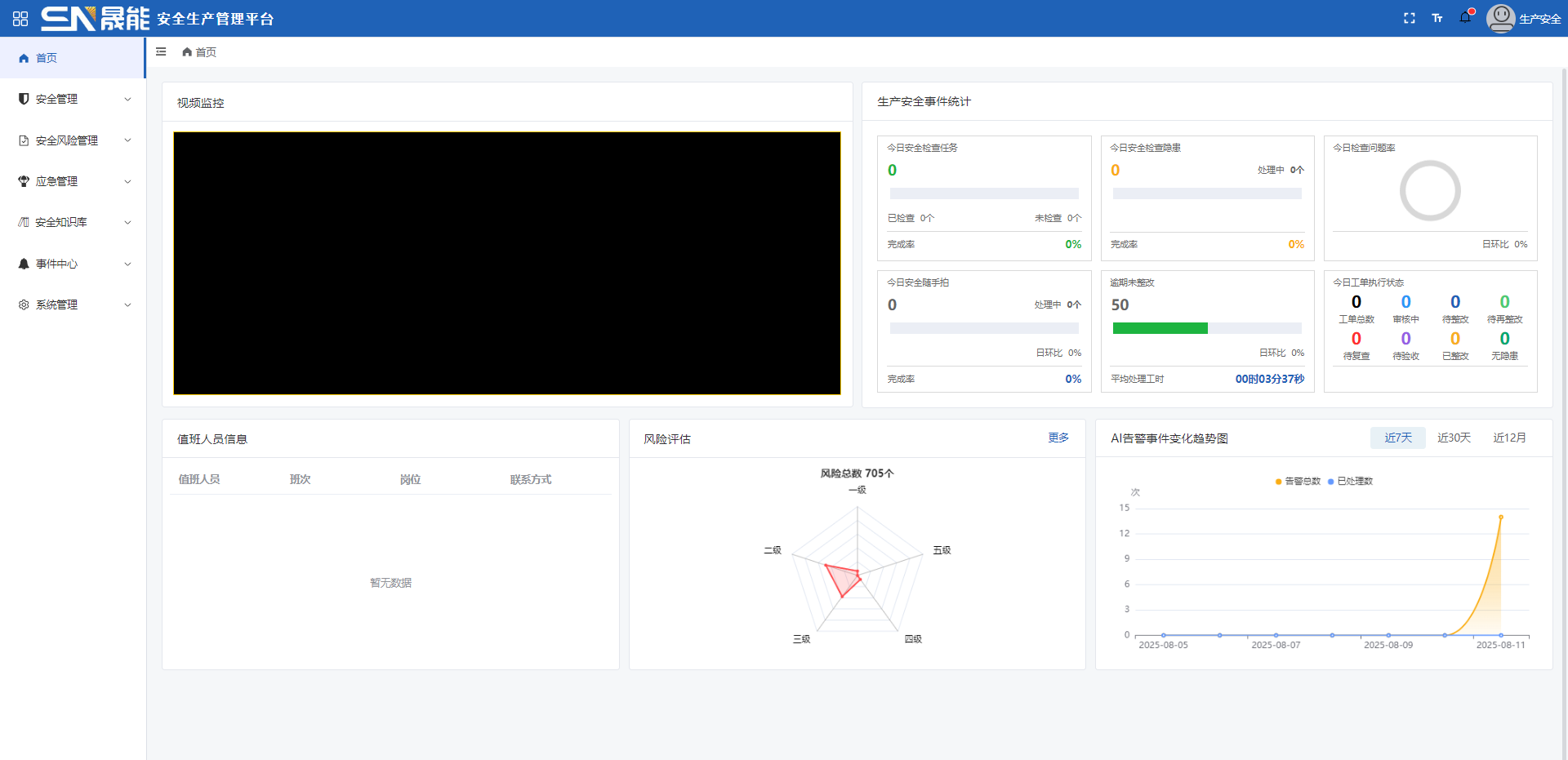The image size is (1568, 760).
Task: Click the 应急管理 icon
Action: [x=24, y=181]
